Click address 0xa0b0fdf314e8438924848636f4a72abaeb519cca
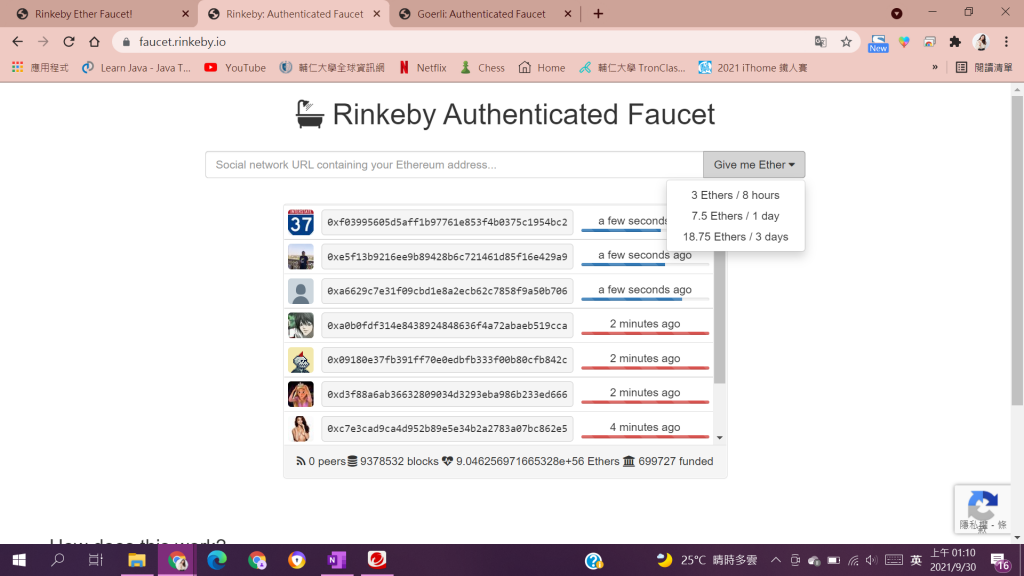Viewport: 1024px width, 576px height. [x=447, y=325]
